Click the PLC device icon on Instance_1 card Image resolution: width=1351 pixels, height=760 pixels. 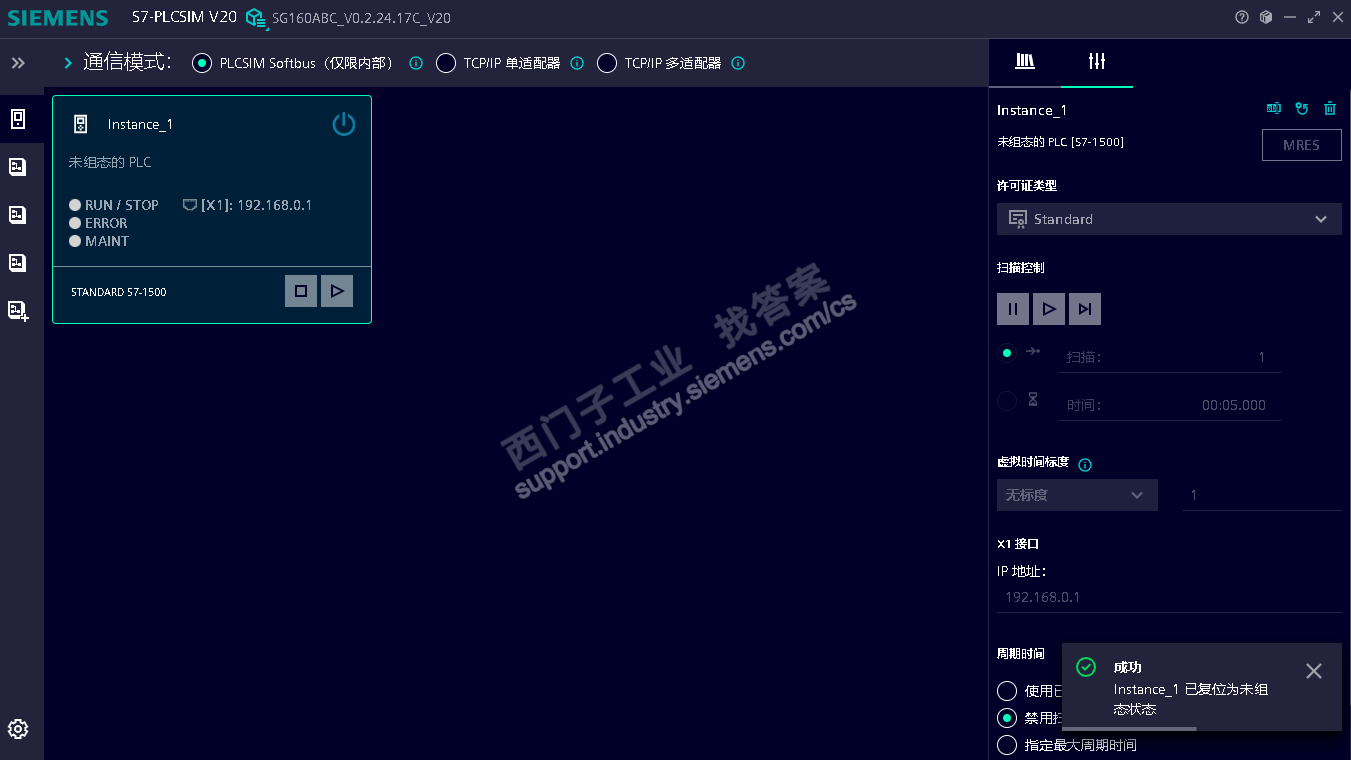tap(81, 124)
